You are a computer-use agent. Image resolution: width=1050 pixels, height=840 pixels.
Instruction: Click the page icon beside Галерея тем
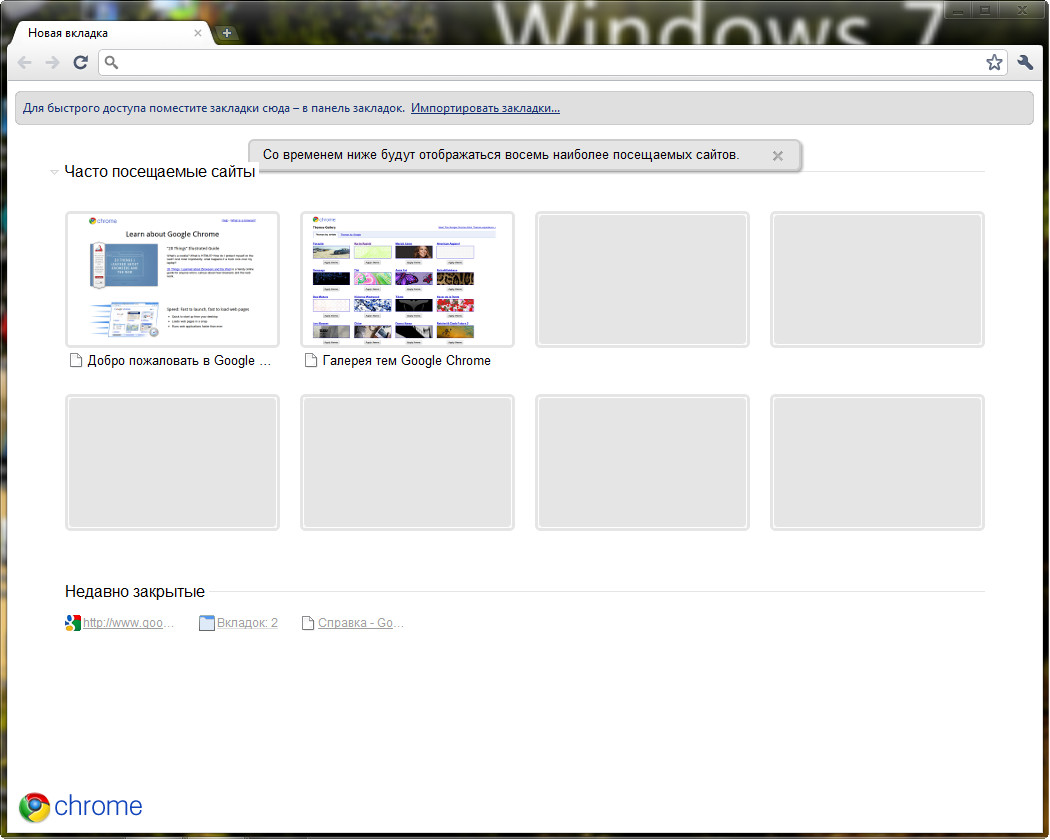pos(311,361)
